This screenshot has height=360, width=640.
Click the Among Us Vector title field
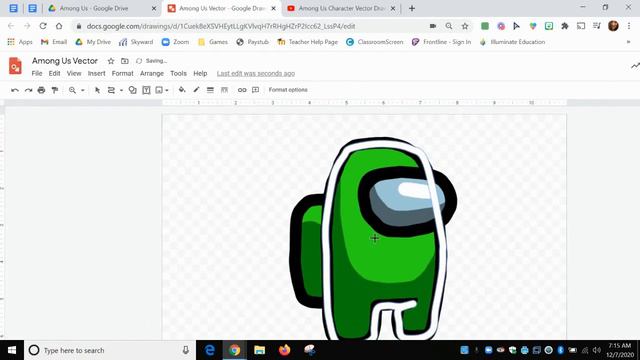tap(65, 61)
